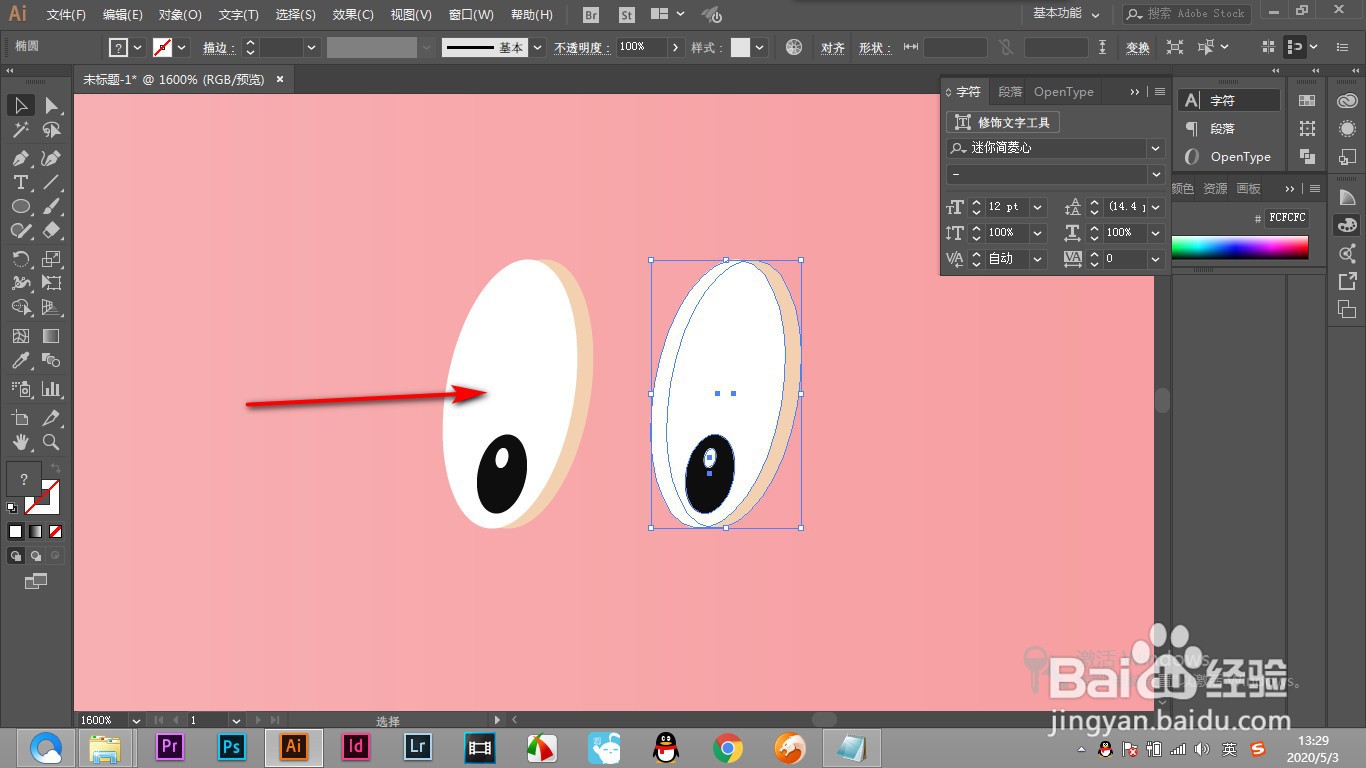Open the font size 12 pt dropdown

click(x=1037, y=207)
